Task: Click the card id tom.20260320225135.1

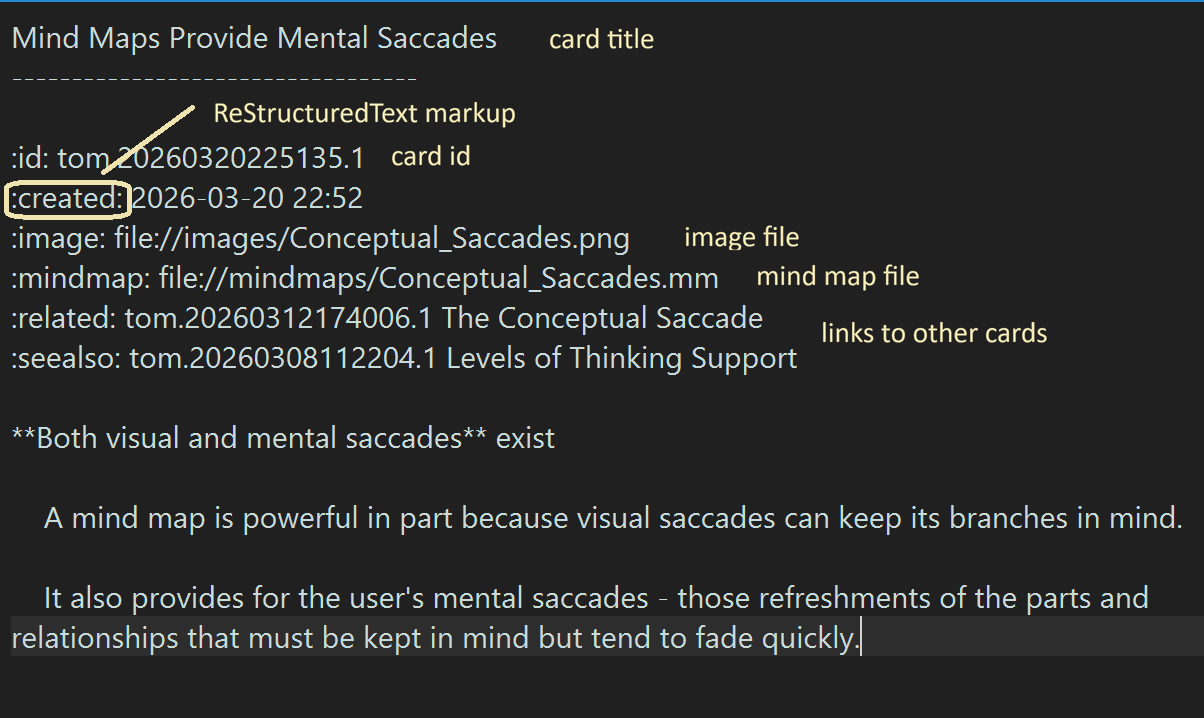Action: pos(211,159)
